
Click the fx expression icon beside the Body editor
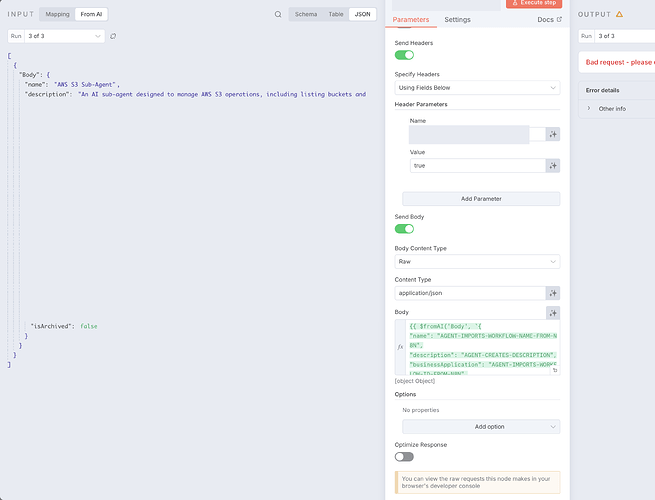400,347
